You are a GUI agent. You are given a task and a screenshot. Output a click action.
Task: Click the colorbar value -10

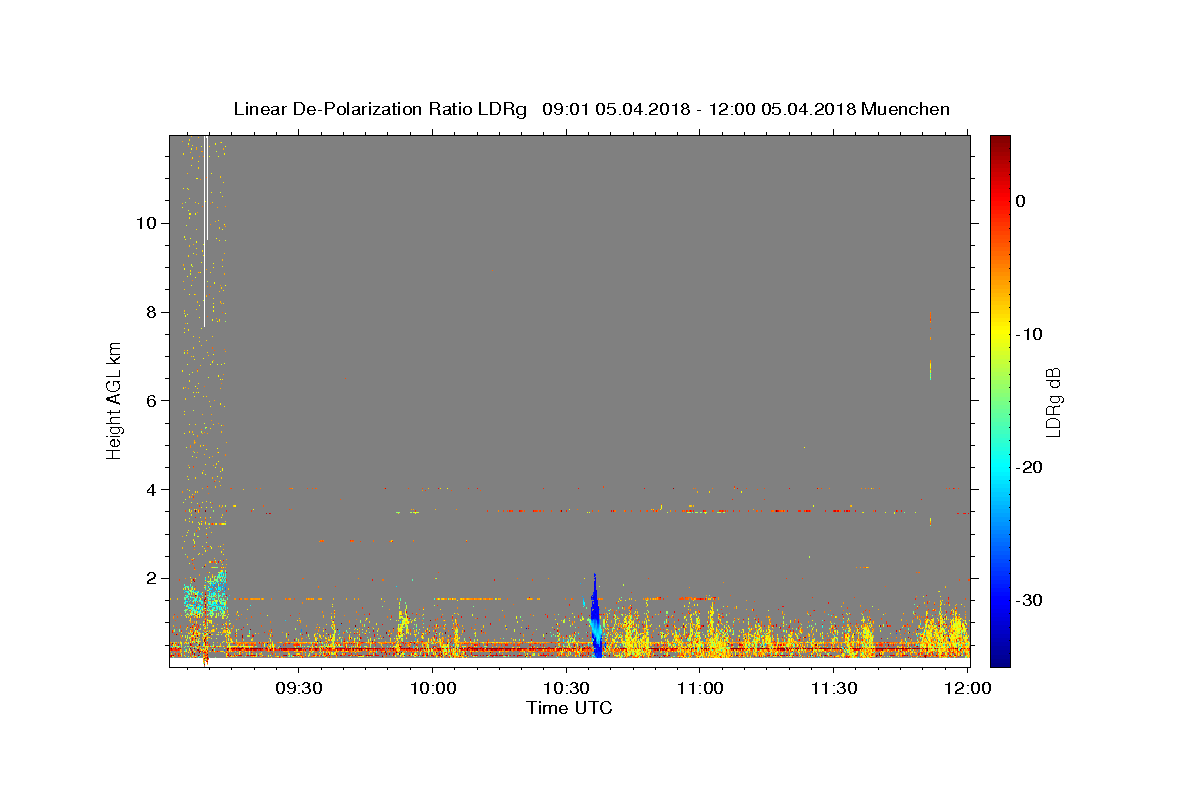coord(1029,334)
